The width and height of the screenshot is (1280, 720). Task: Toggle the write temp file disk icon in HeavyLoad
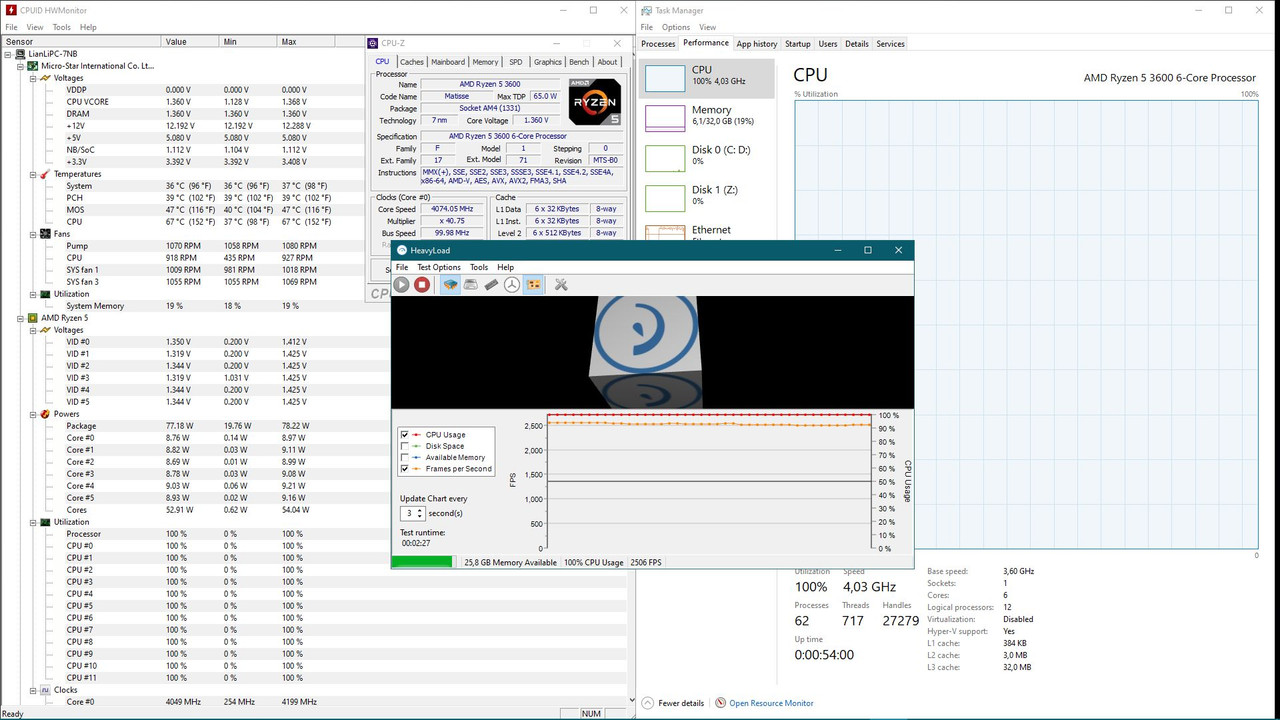471,285
